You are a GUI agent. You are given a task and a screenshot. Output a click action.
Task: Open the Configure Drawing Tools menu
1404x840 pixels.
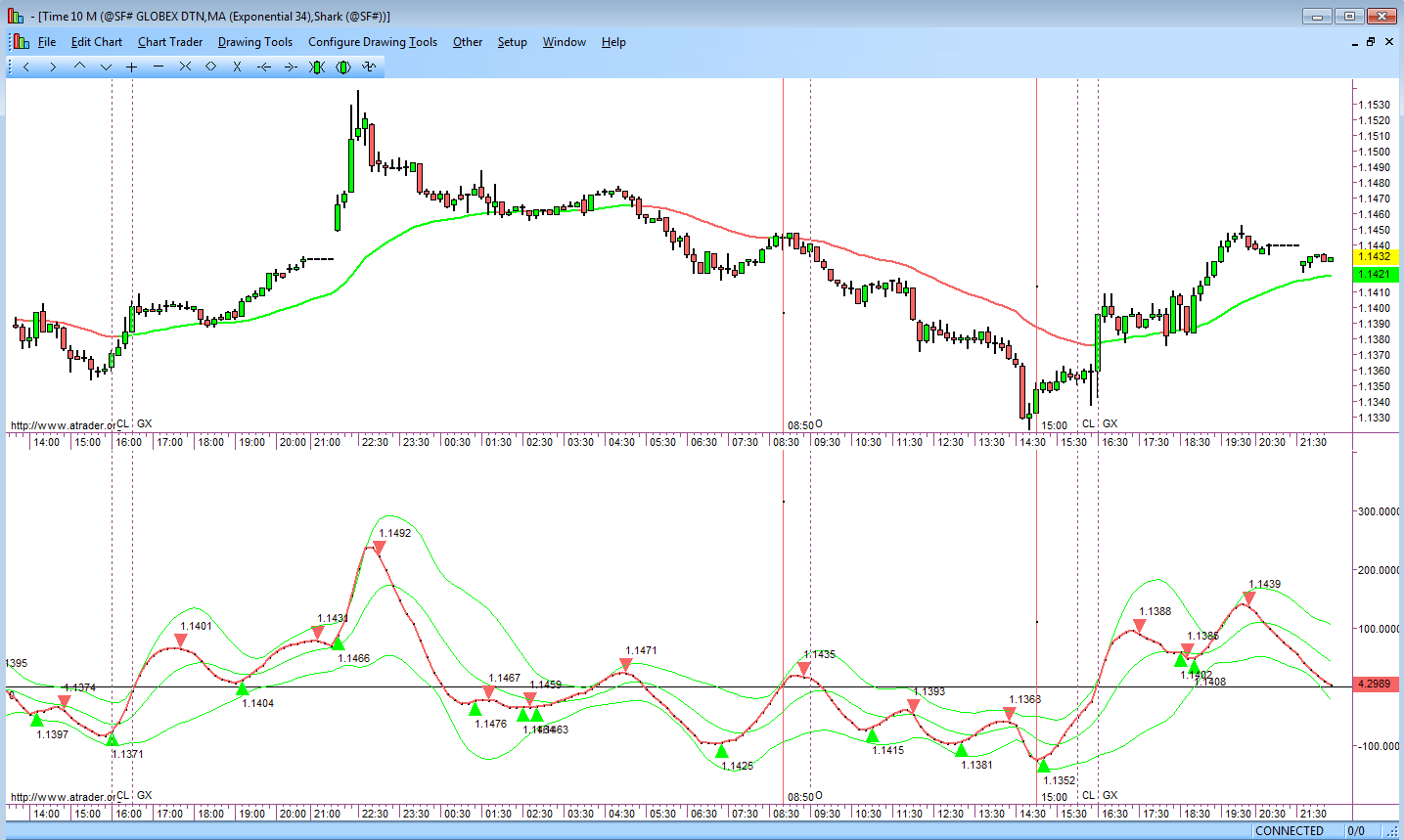[x=373, y=42]
